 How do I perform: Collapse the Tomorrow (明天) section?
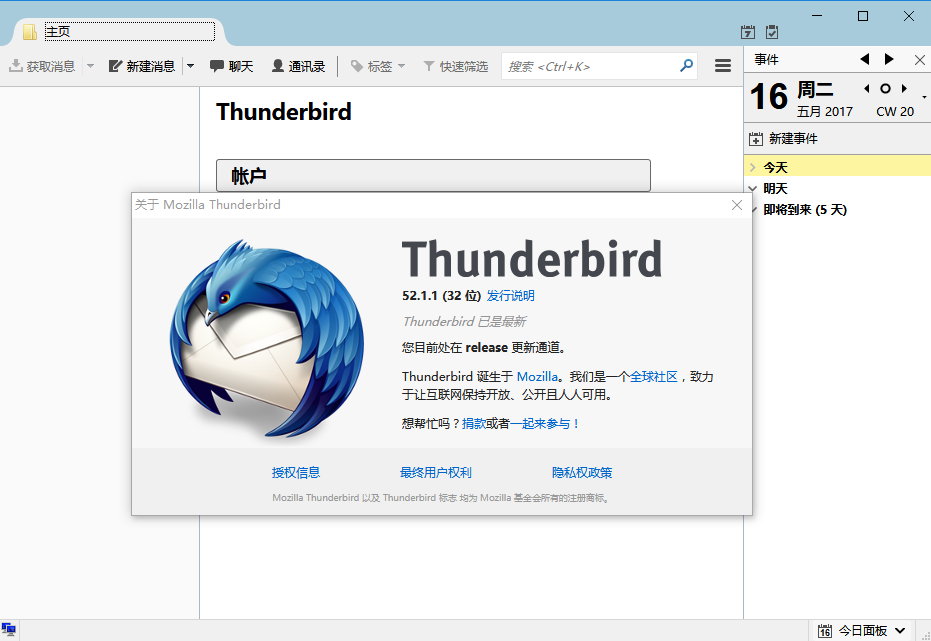click(x=752, y=189)
